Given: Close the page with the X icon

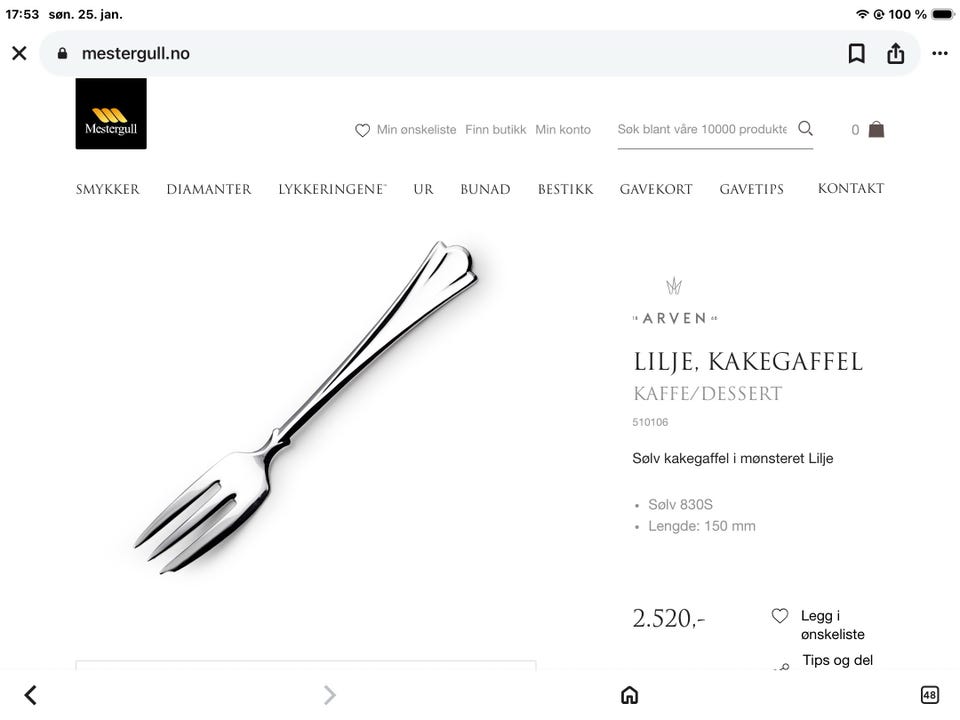Looking at the screenshot, I should click(20, 53).
